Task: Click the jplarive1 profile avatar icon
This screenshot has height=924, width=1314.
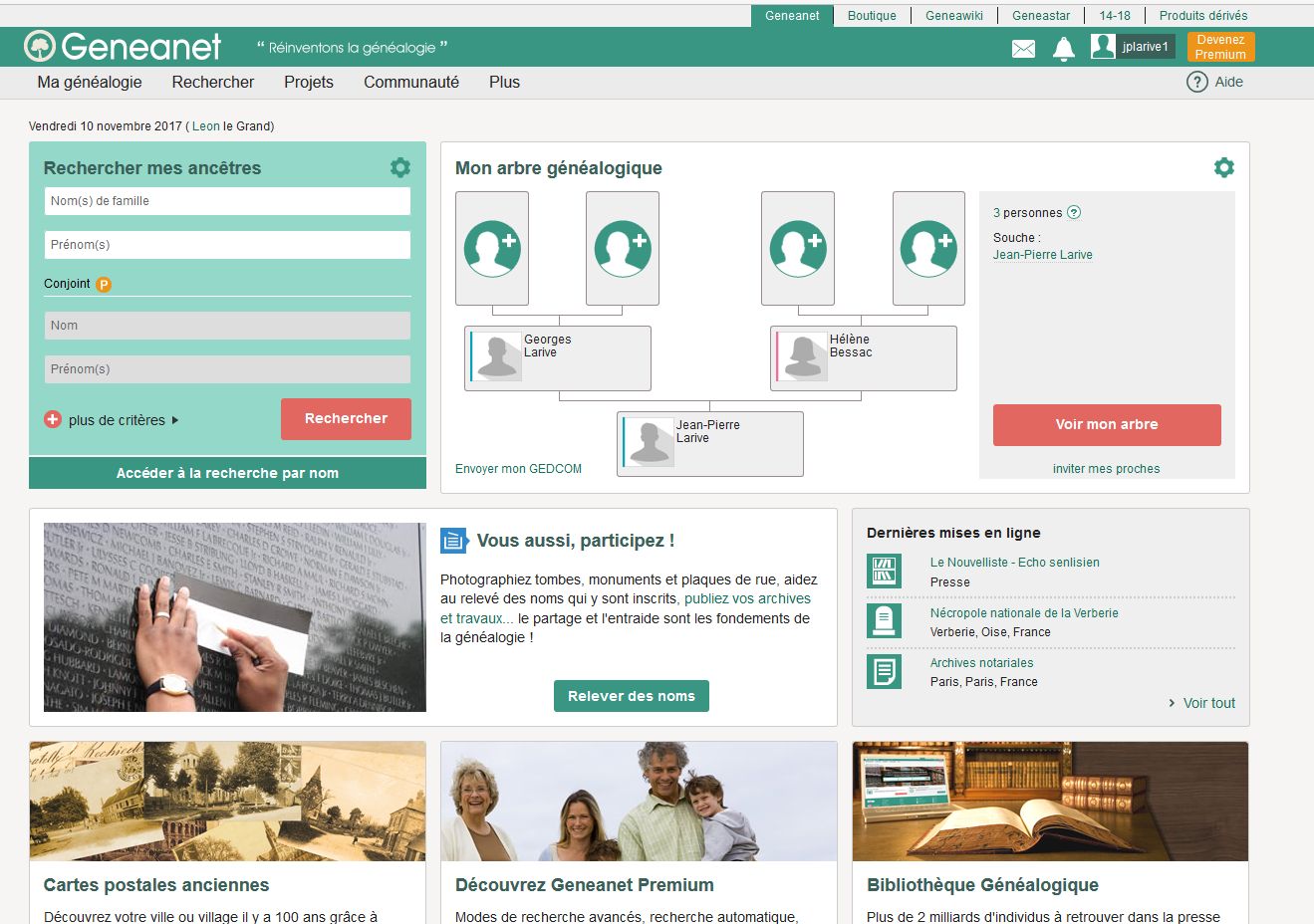Action: pyautogui.click(x=1103, y=46)
